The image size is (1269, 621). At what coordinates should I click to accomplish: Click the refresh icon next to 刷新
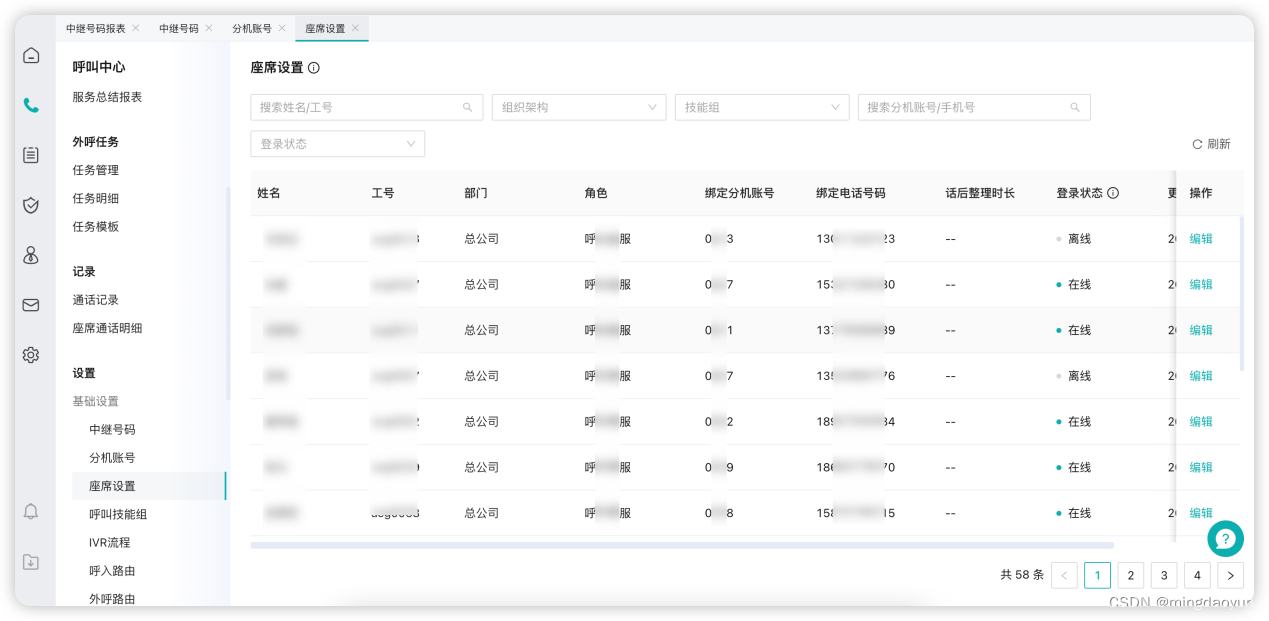point(1198,143)
